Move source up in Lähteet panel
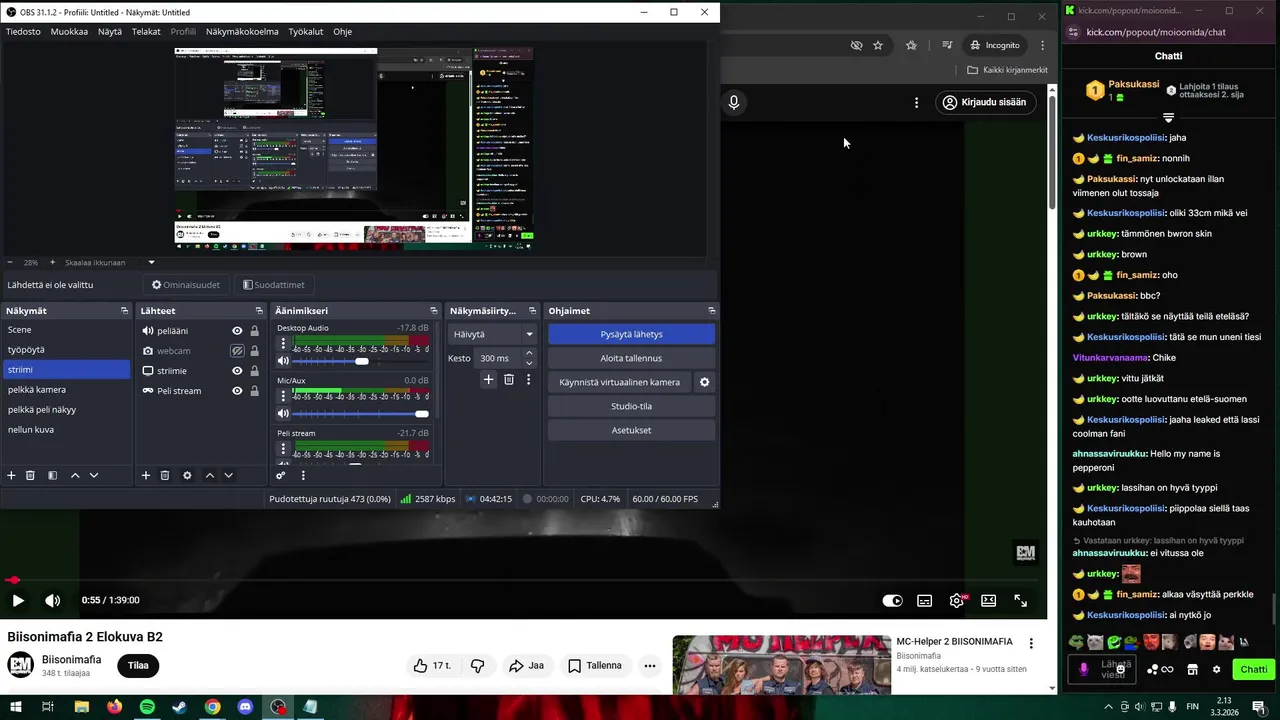 210,476
